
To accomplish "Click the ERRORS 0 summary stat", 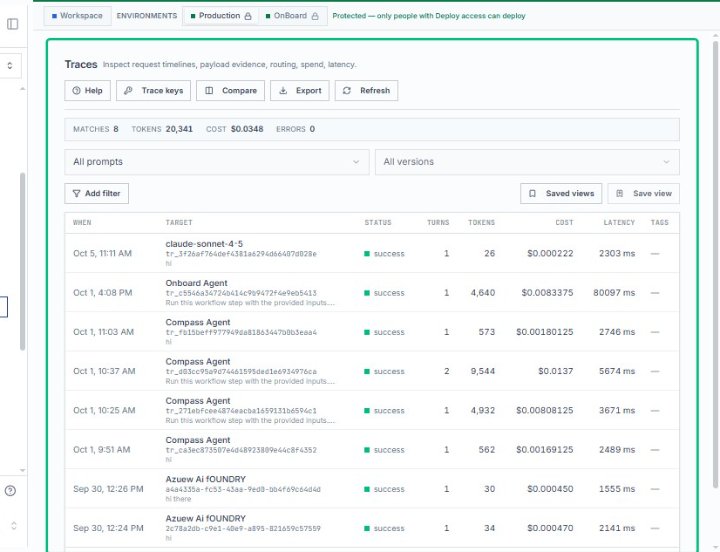I will 295,129.
